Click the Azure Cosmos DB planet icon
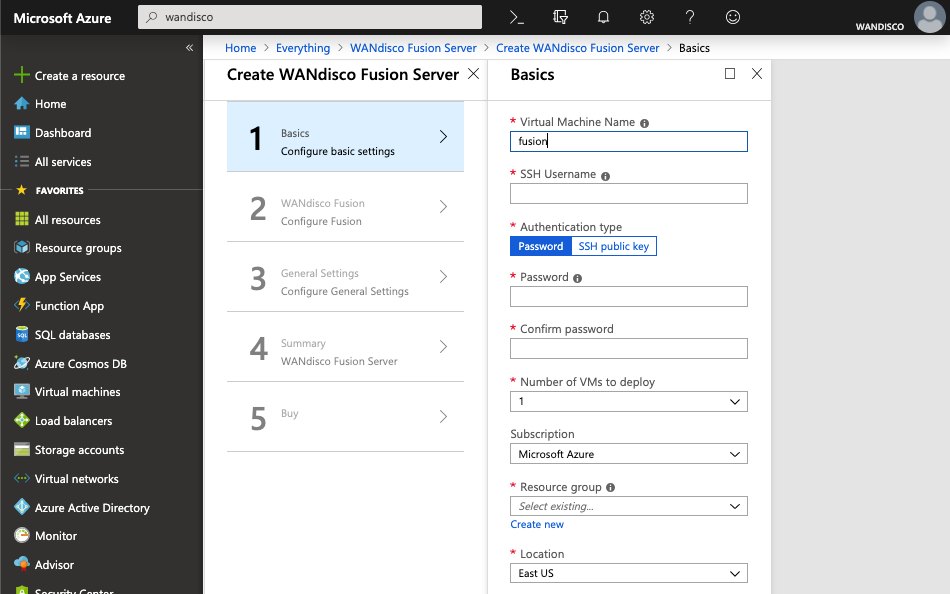This screenshot has height=594, width=950. pyautogui.click(x=21, y=363)
